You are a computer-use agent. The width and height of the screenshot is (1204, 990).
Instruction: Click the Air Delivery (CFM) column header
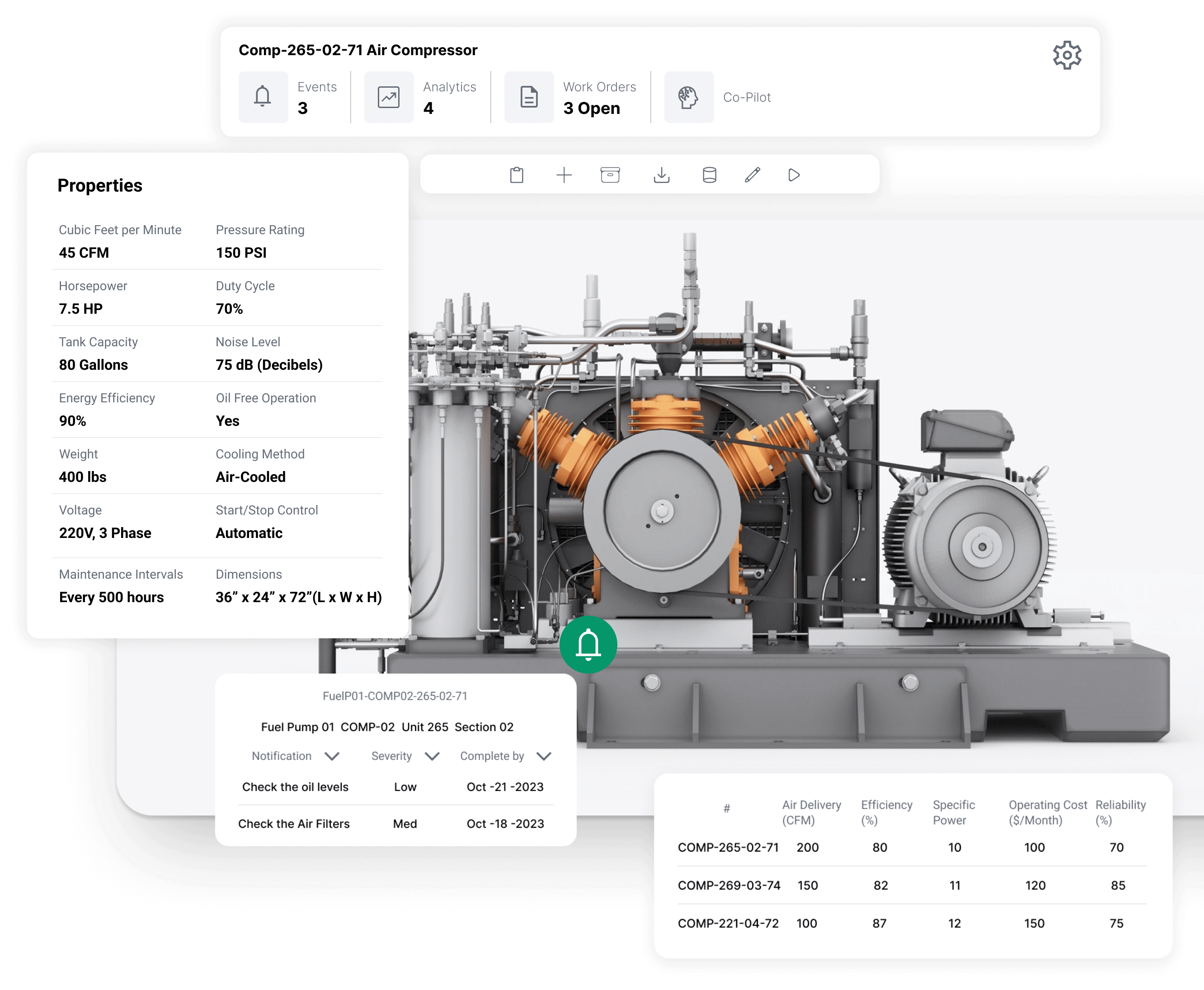pos(811,812)
